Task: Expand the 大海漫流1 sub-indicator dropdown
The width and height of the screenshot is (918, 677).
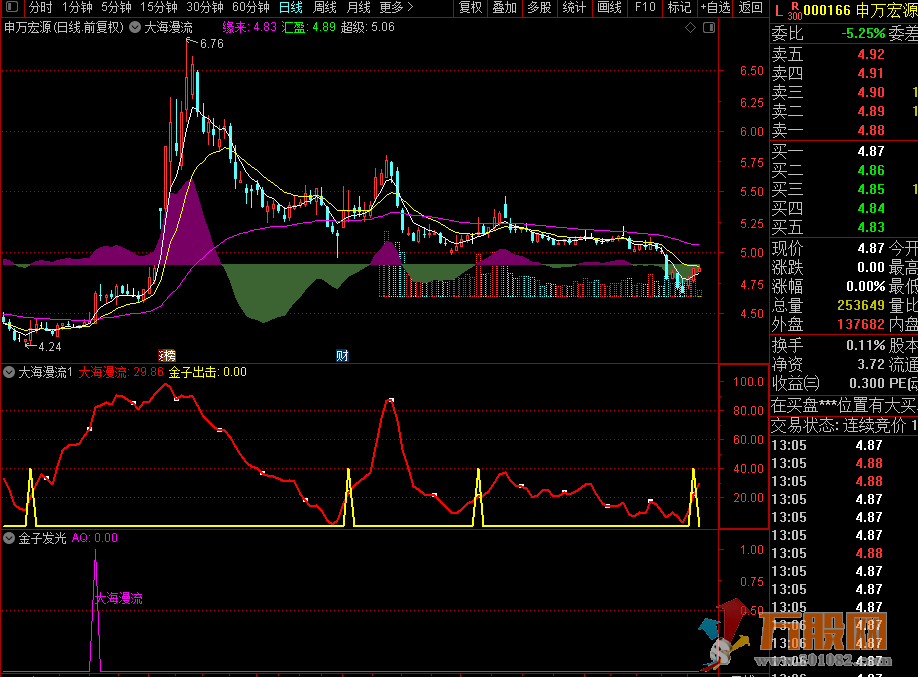Action: coord(9,372)
